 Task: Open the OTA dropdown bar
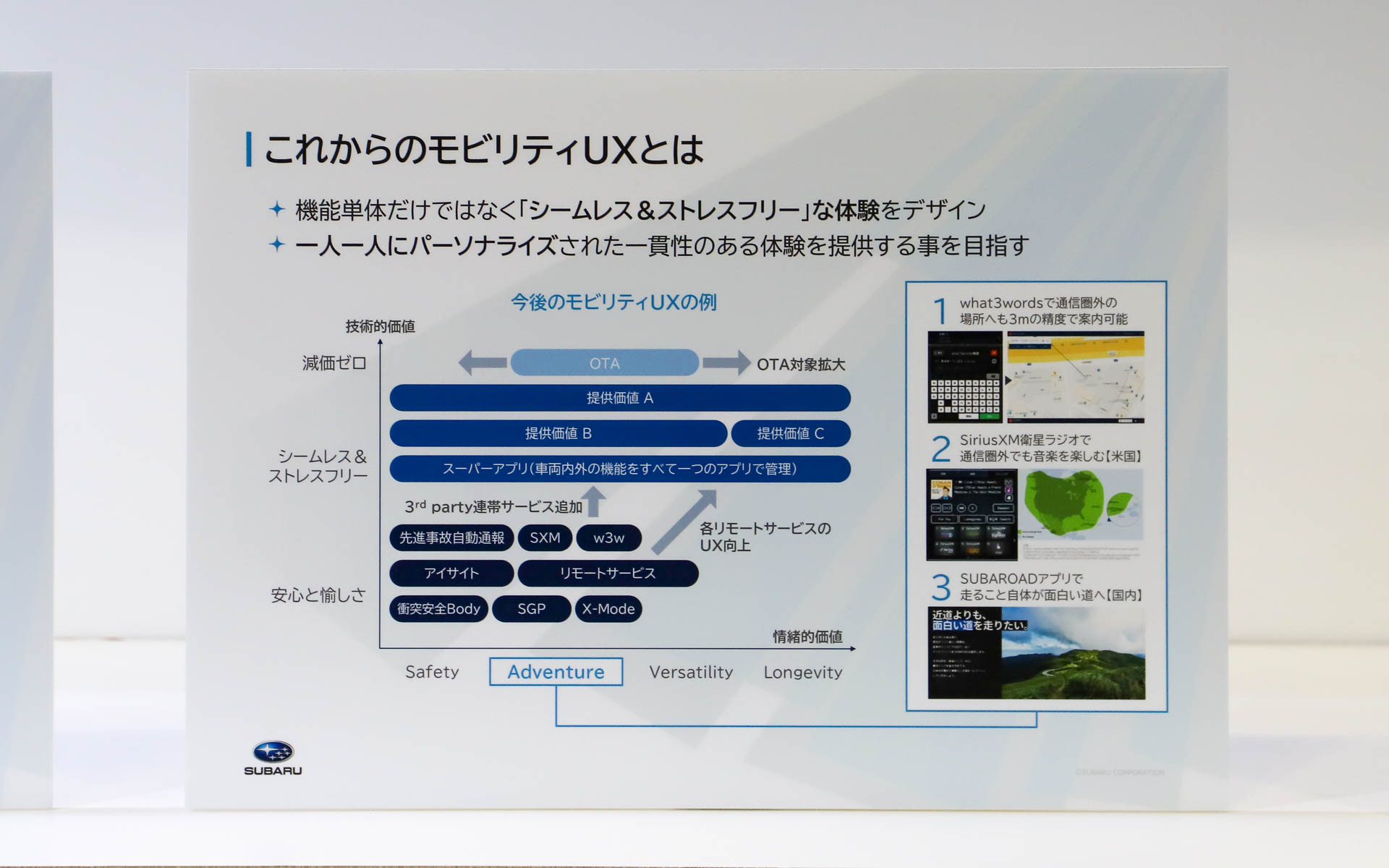[604, 363]
